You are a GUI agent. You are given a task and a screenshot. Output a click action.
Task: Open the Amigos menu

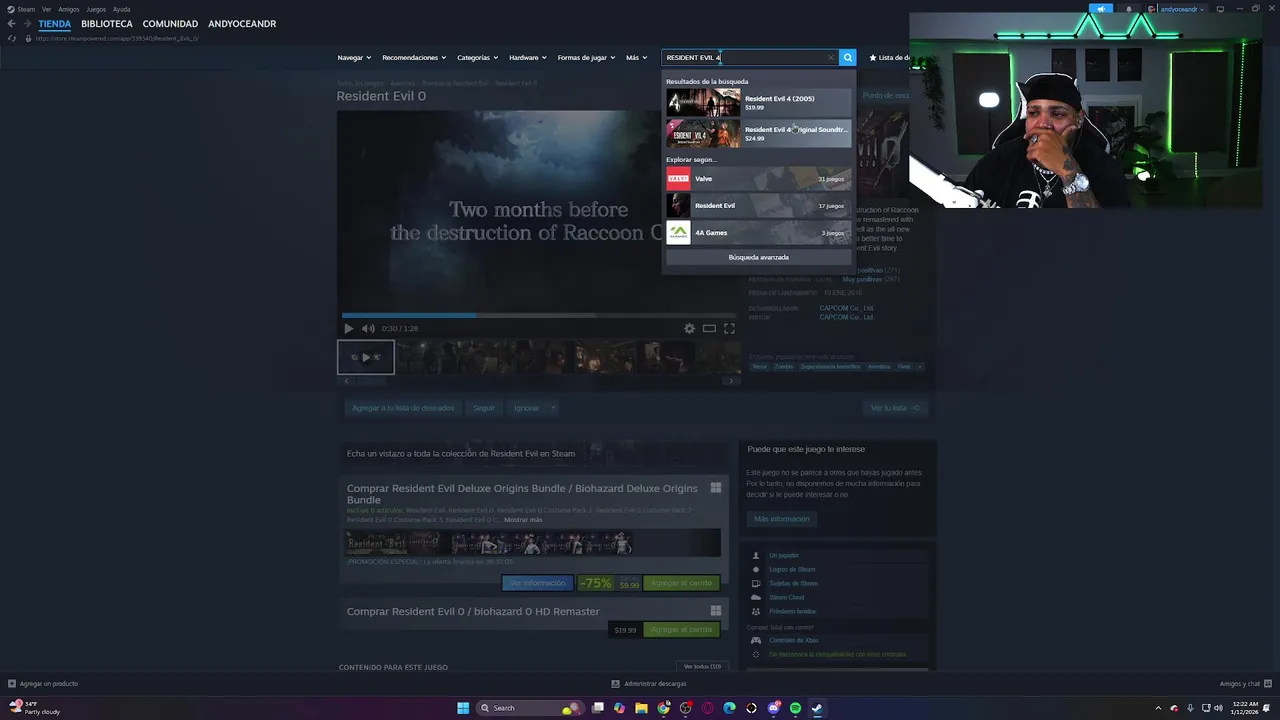pyautogui.click(x=69, y=9)
